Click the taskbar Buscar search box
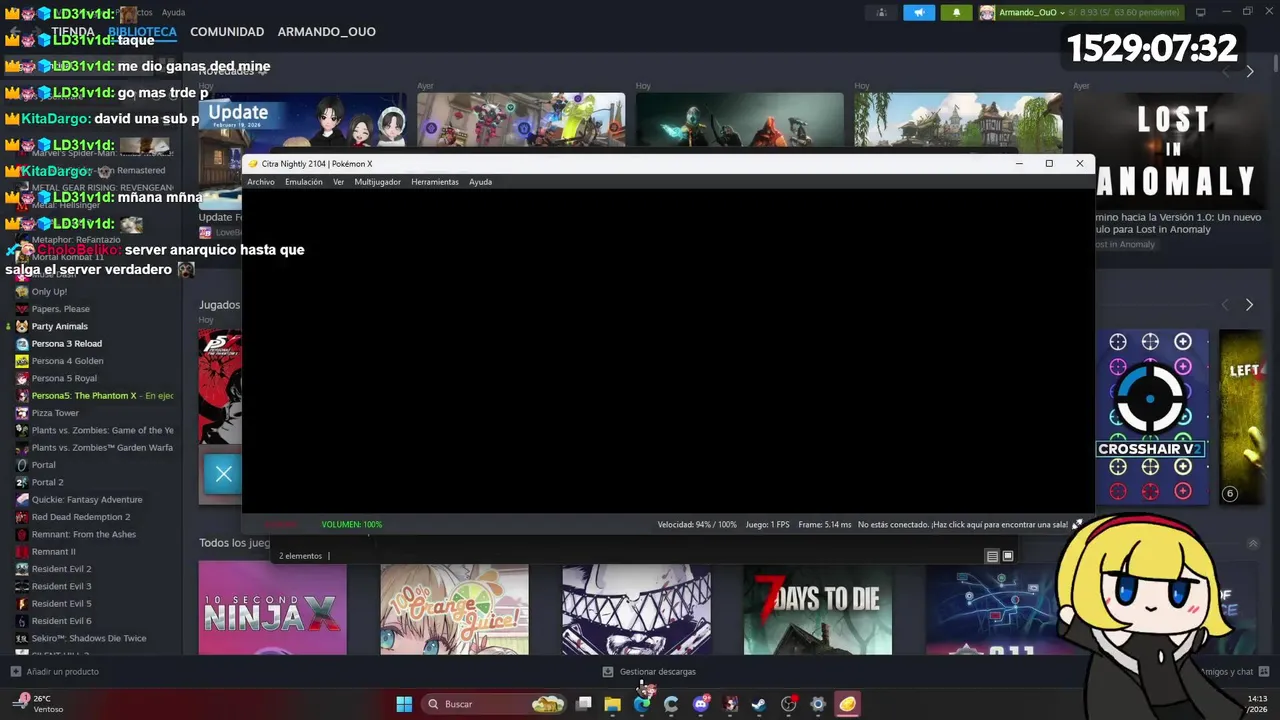 point(494,704)
